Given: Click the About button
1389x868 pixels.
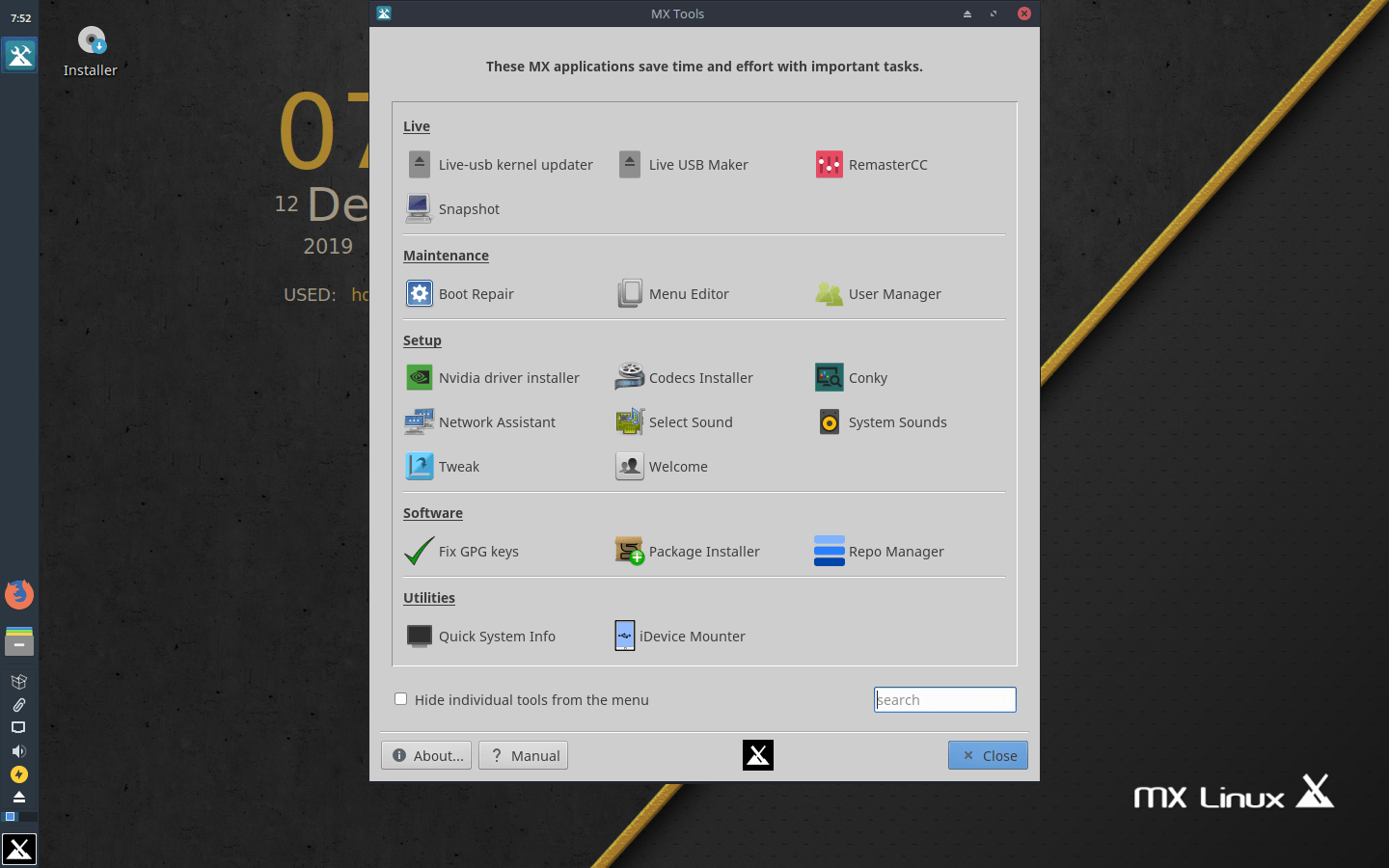Looking at the screenshot, I should tap(425, 755).
